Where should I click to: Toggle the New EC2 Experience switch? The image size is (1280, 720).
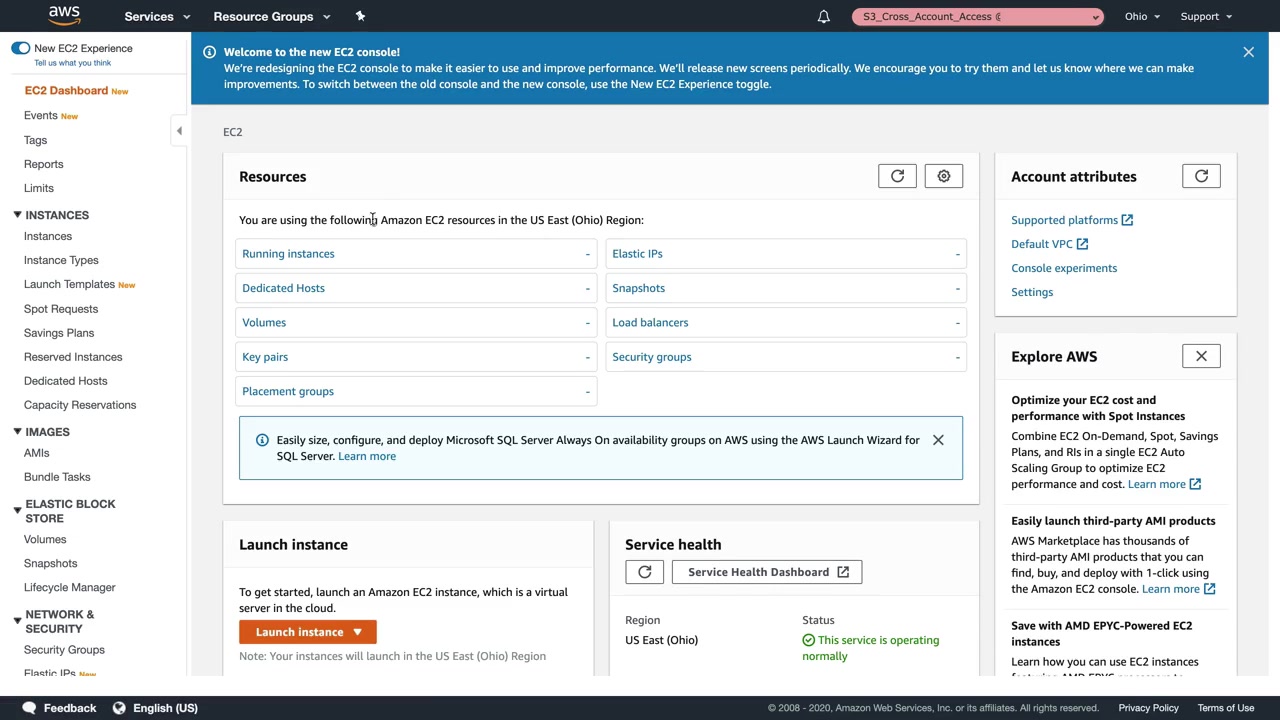[x=21, y=48]
